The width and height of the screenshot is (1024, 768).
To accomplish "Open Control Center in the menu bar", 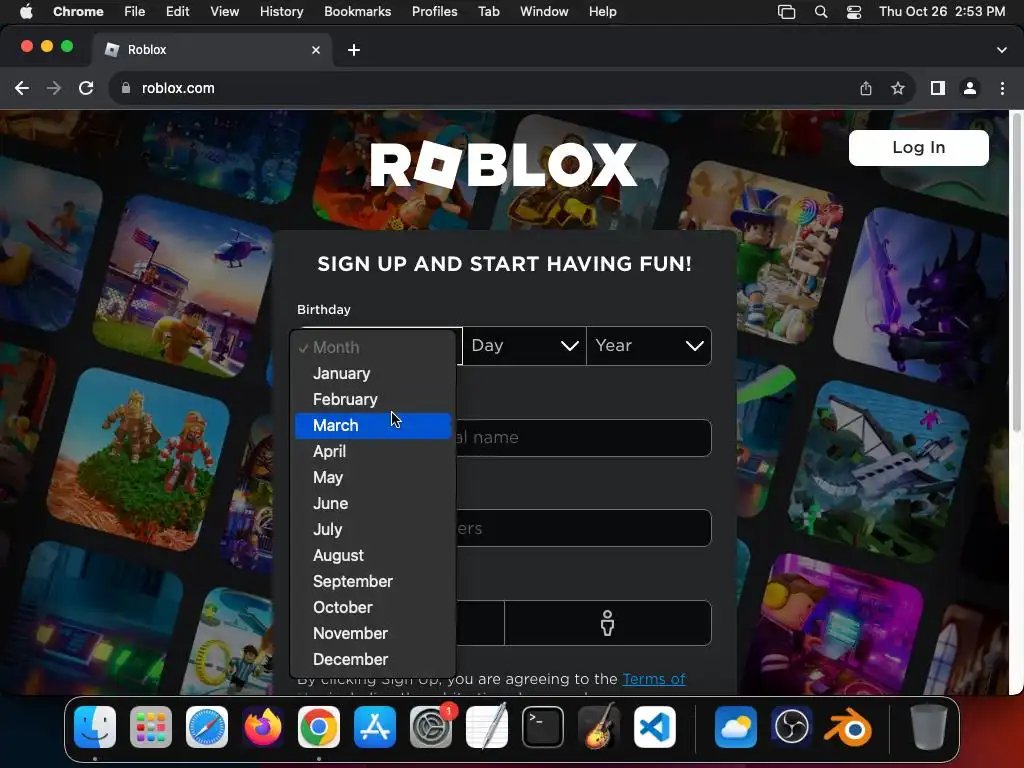I will coord(854,12).
